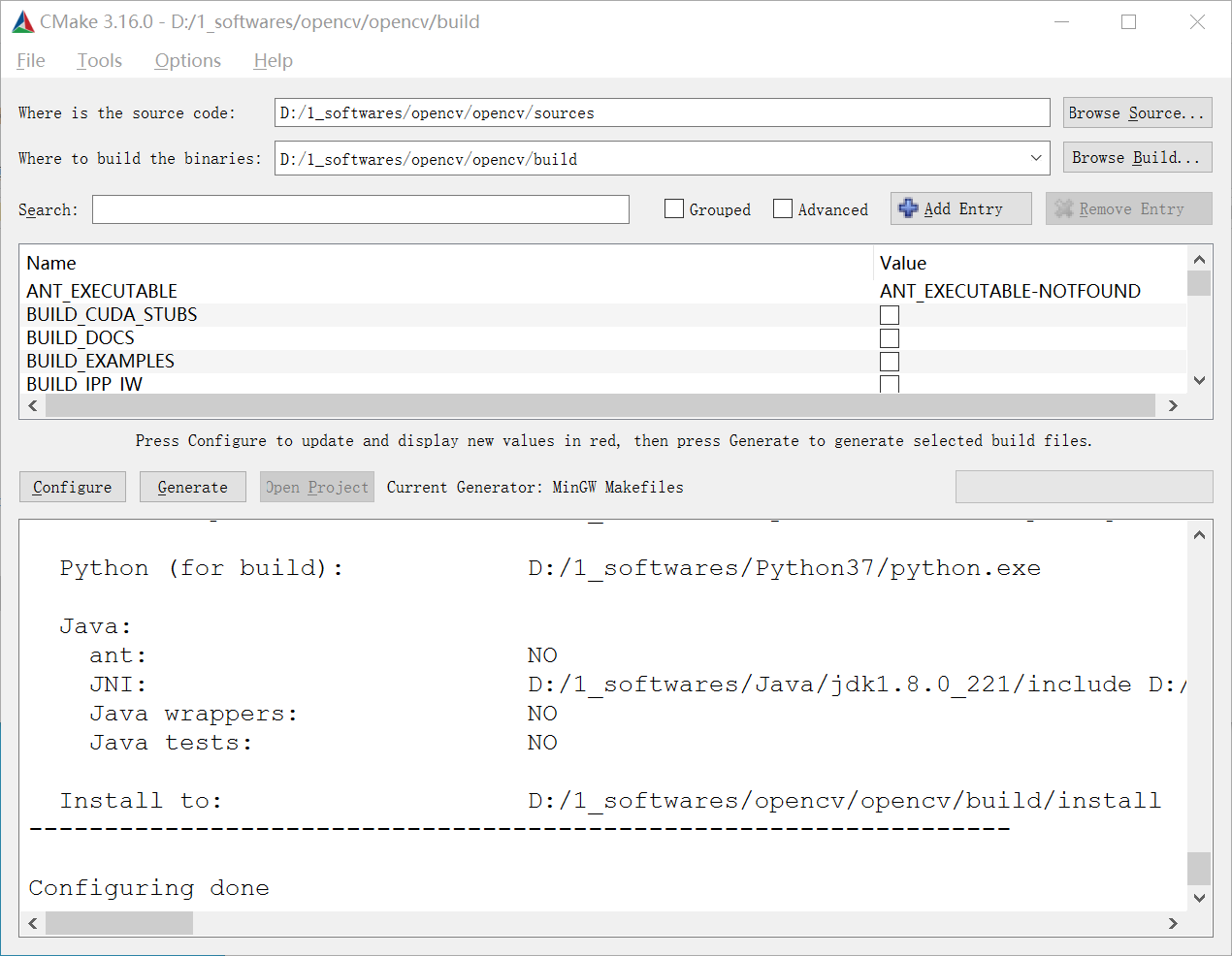Open the File menu

click(30, 60)
